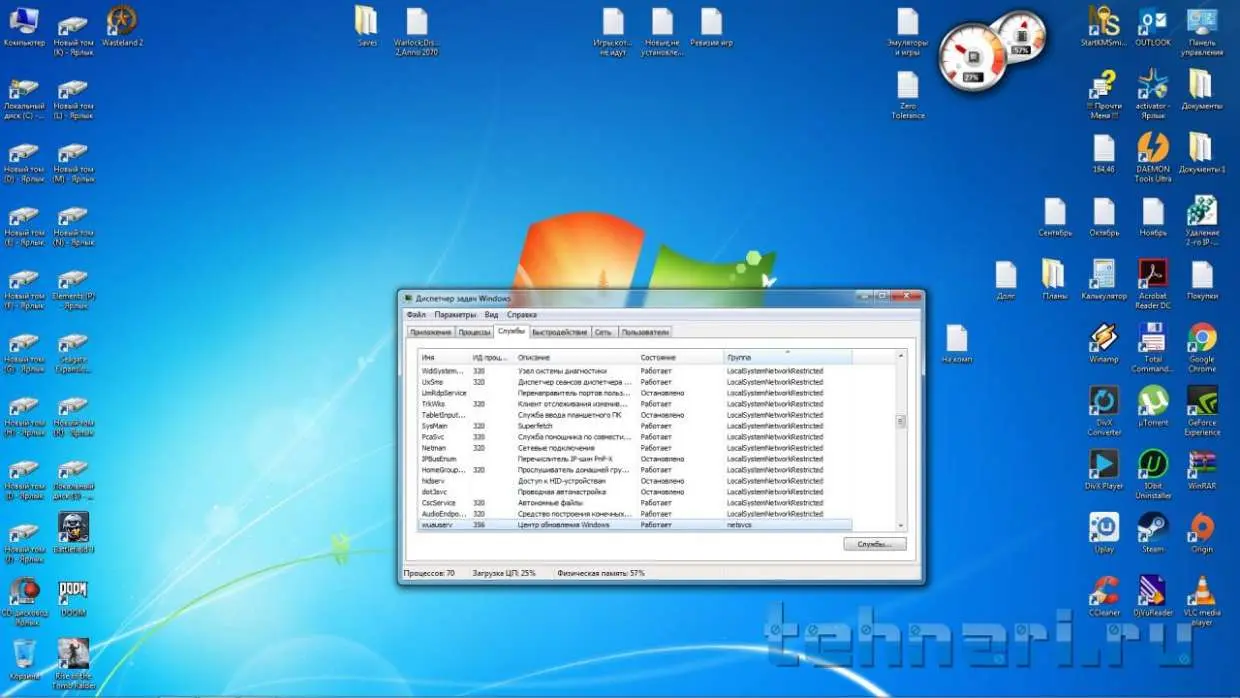Click the Службы... button
The width and height of the screenshot is (1240, 698).
pyautogui.click(x=875, y=544)
